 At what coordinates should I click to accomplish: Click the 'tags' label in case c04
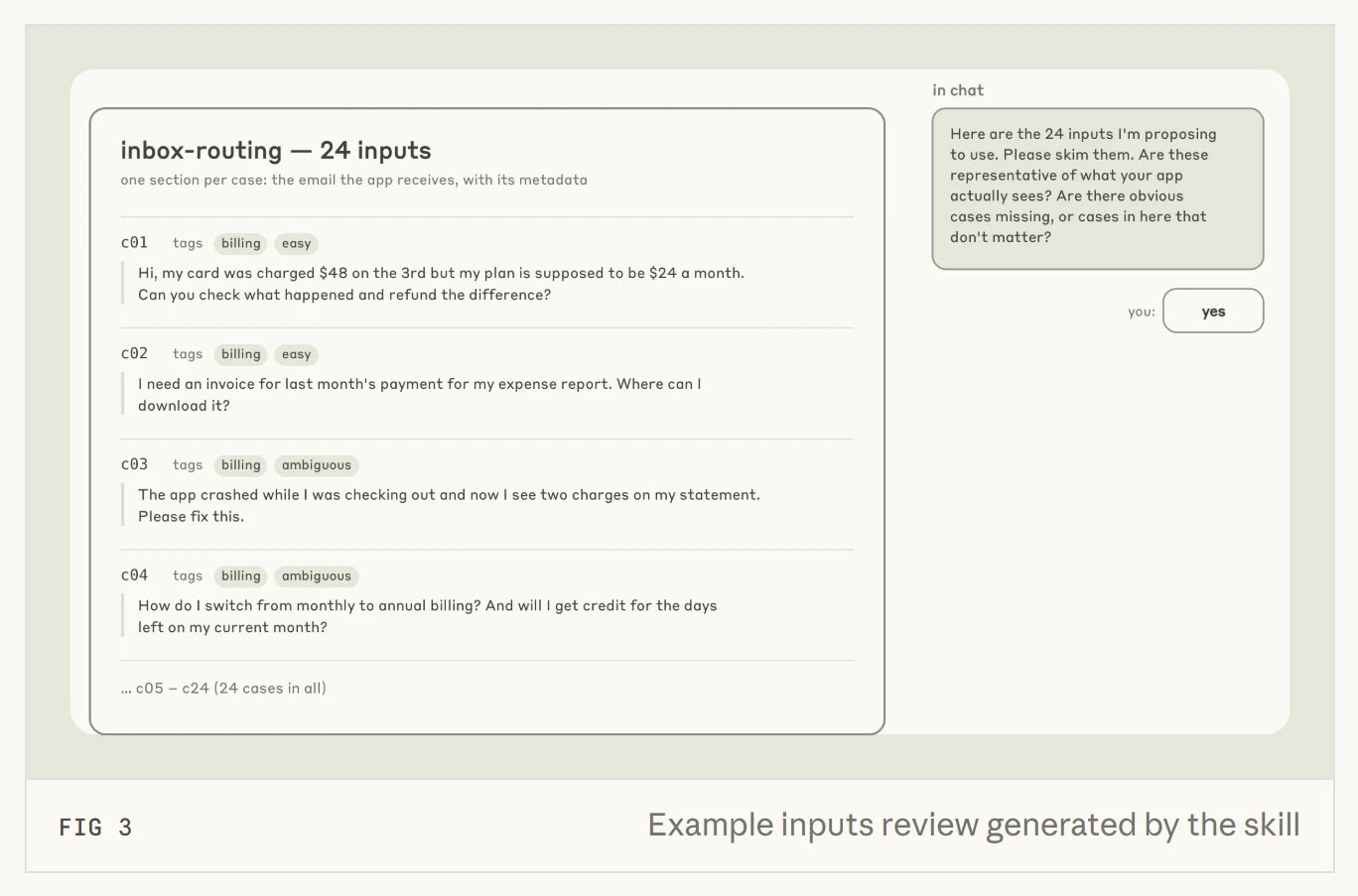(188, 576)
